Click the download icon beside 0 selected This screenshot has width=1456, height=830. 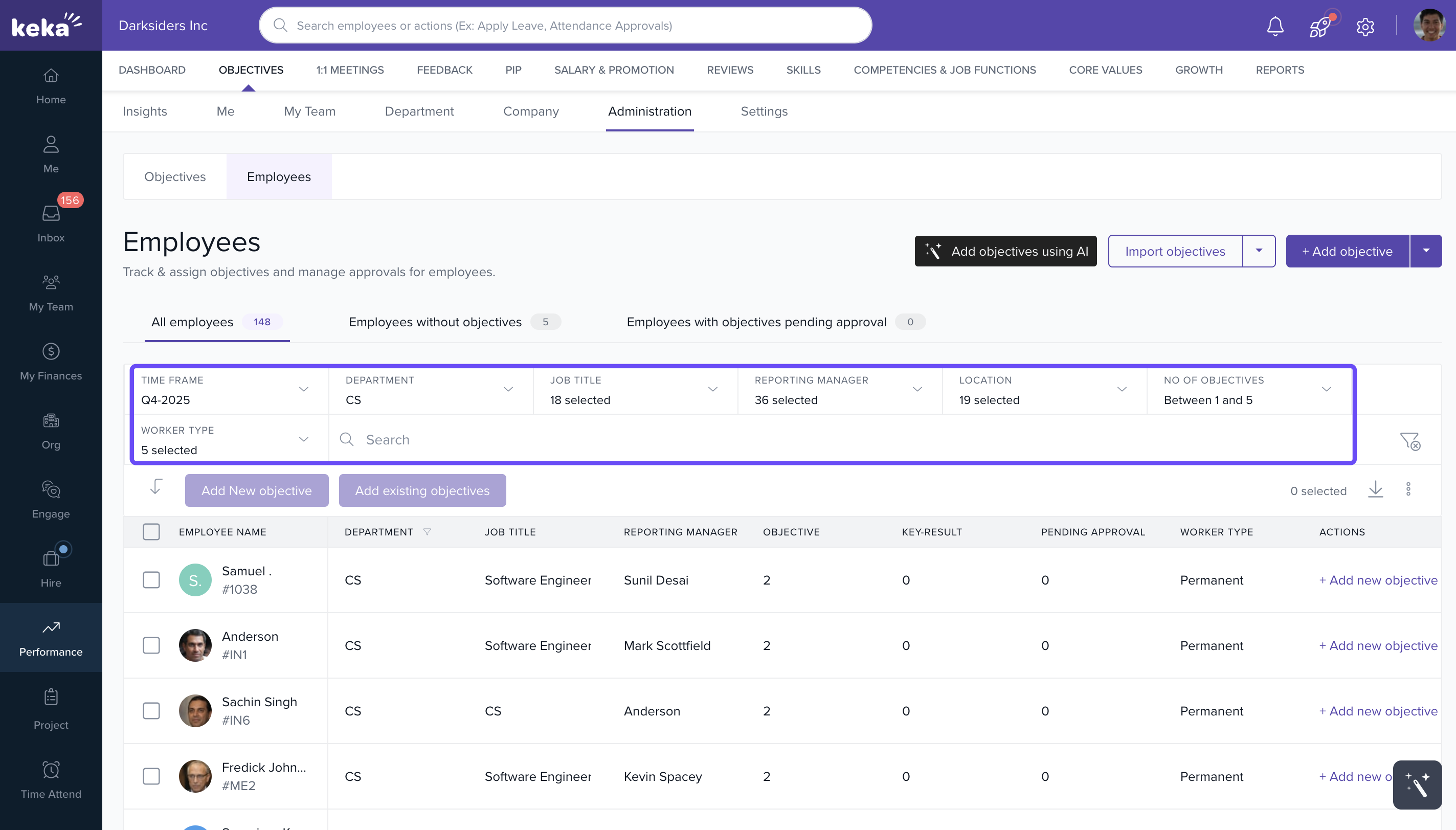pyautogui.click(x=1375, y=490)
